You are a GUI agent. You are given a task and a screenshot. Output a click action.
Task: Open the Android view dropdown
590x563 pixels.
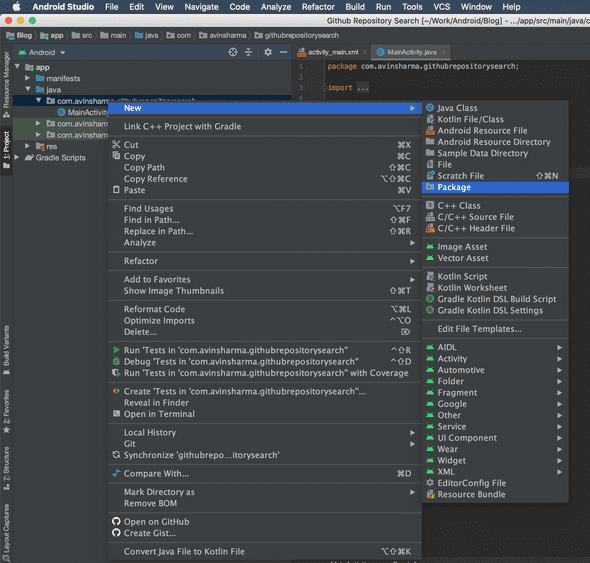[42, 52]
